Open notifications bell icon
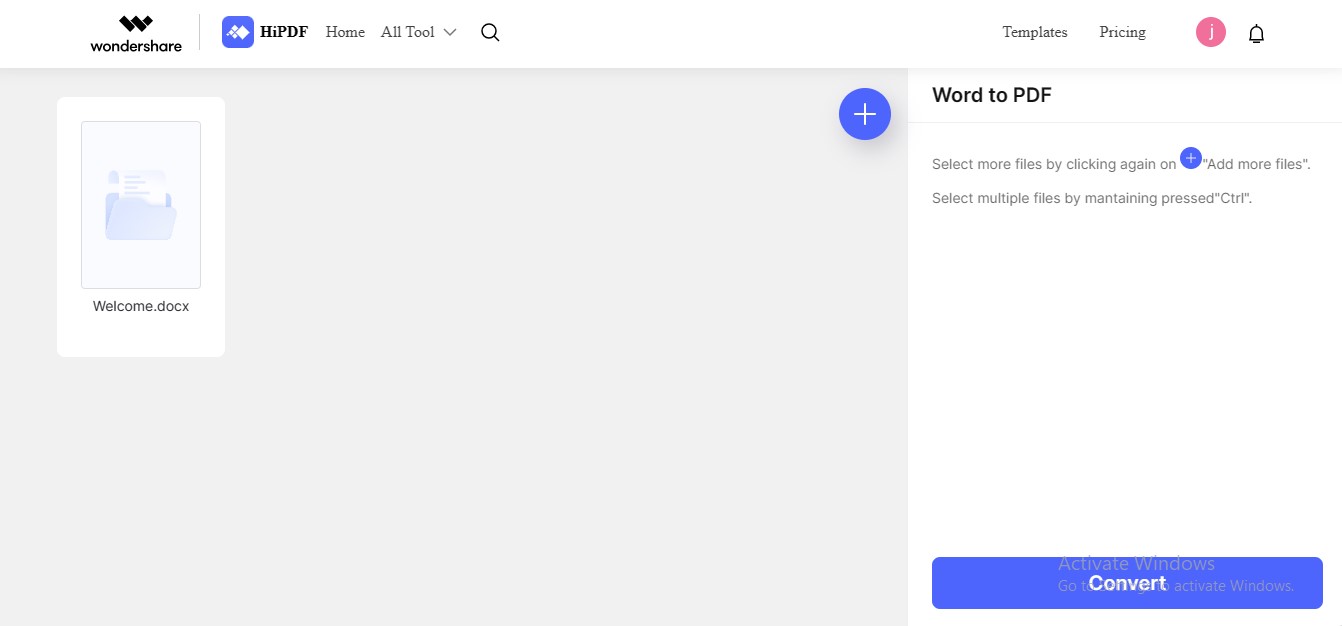The image size is (1342, 626). [1257, 33]
